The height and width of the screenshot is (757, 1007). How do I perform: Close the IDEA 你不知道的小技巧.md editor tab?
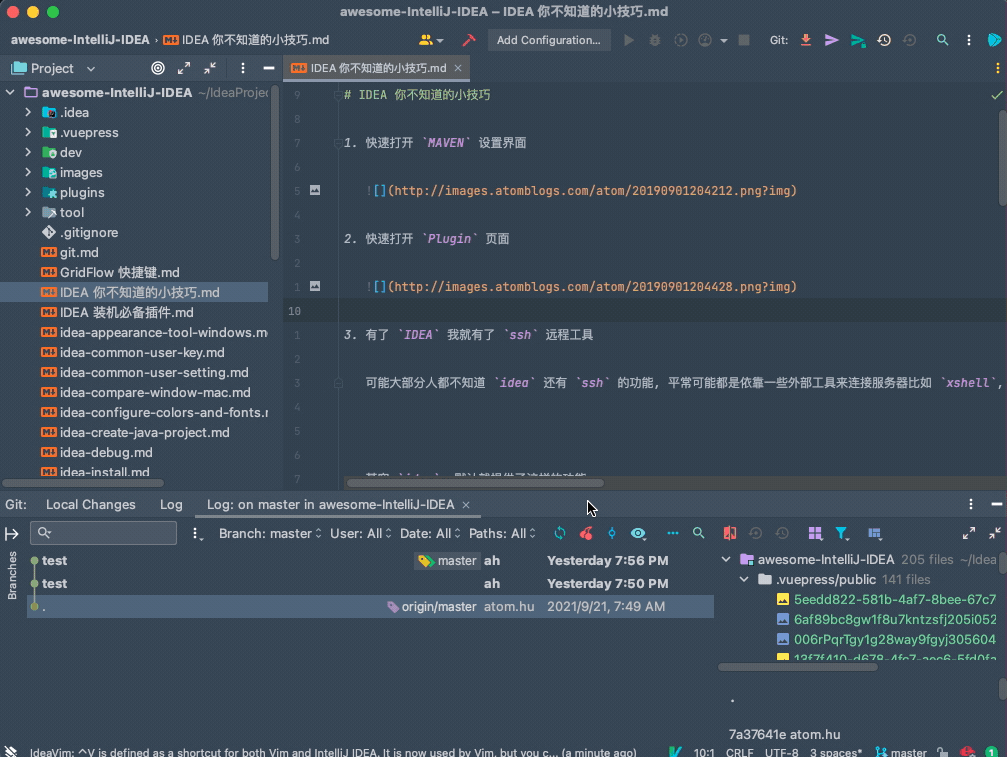(x=458, y=68)
